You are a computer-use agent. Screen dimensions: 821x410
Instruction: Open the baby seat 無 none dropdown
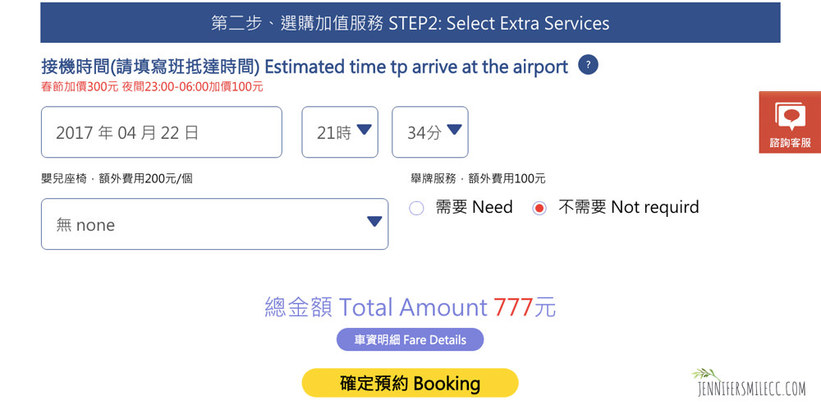click(x=214, y=224)
